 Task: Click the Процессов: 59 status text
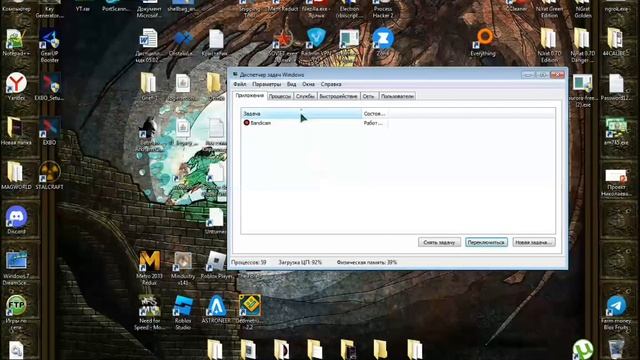tap(249, 262)
